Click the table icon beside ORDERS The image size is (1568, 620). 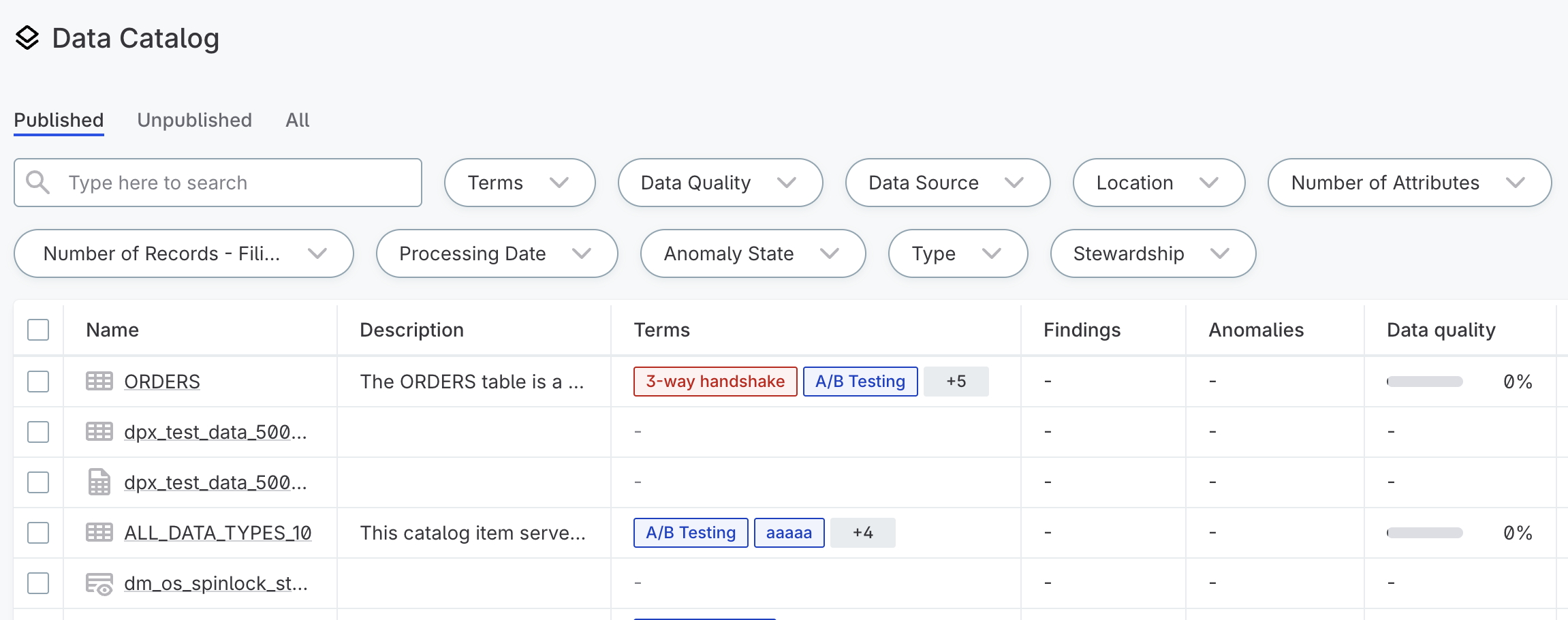click(99, 381)
